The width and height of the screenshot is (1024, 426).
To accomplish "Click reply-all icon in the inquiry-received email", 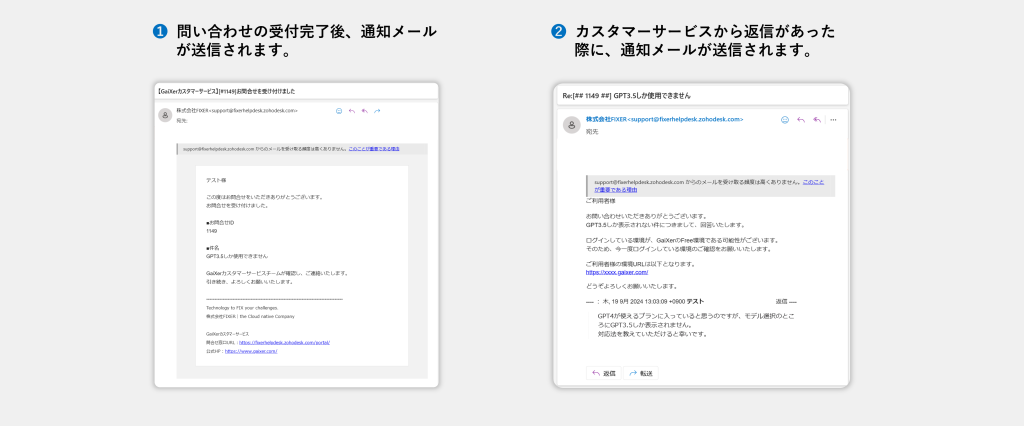I will coord(364,111).
